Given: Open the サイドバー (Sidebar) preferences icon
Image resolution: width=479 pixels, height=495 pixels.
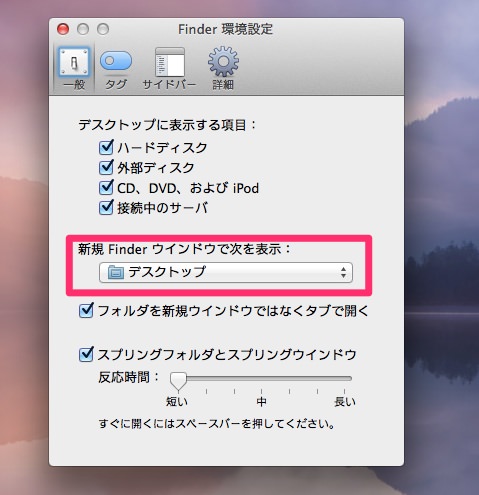Looking at the screenshot, I should [170, 62].
